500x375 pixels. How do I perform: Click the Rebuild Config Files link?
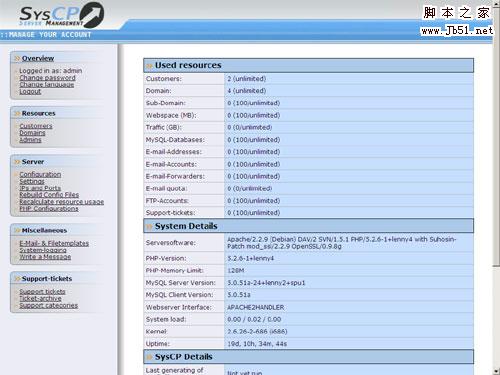(49, 195)
